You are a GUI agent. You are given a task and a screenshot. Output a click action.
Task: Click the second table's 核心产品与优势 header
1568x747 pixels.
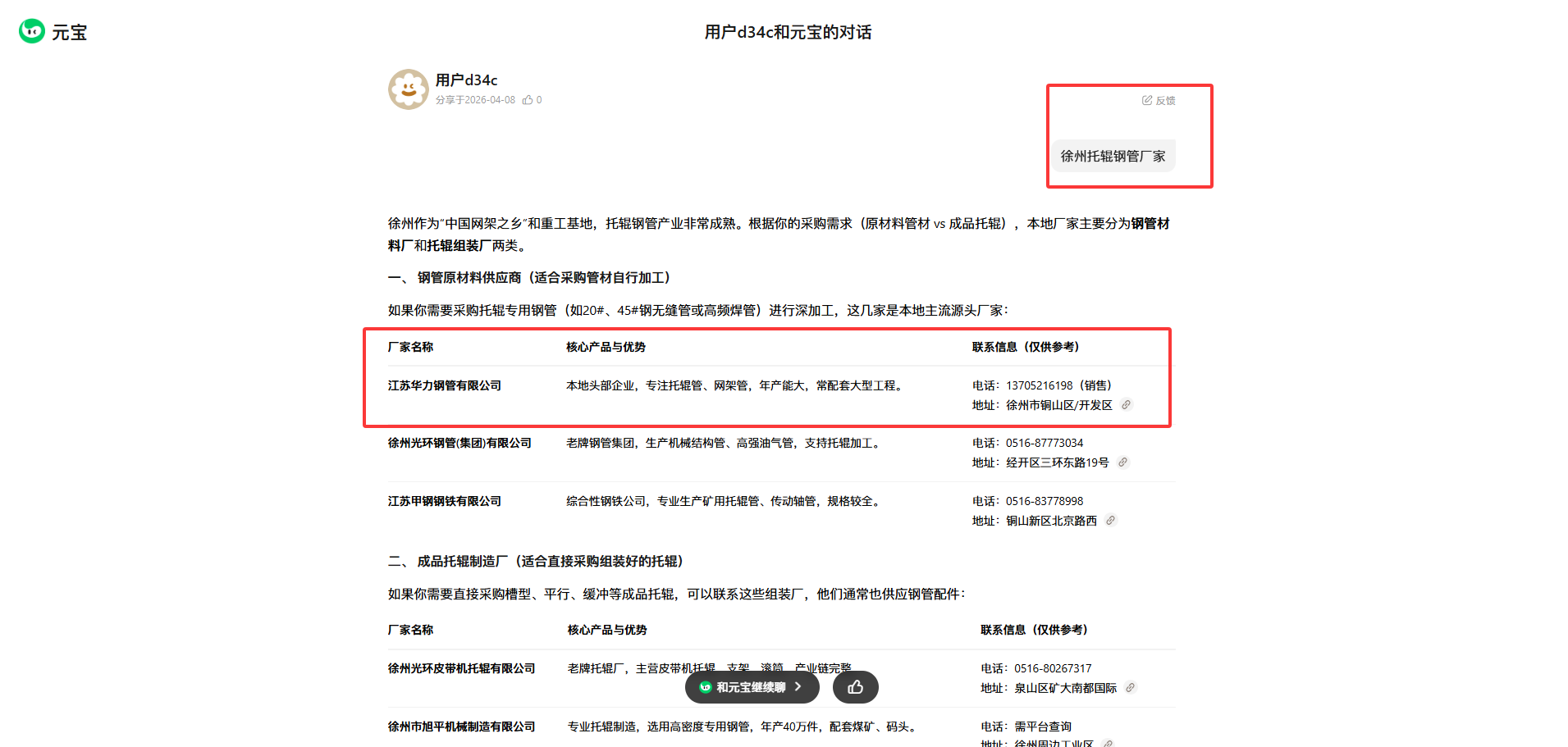coord(607,630)
